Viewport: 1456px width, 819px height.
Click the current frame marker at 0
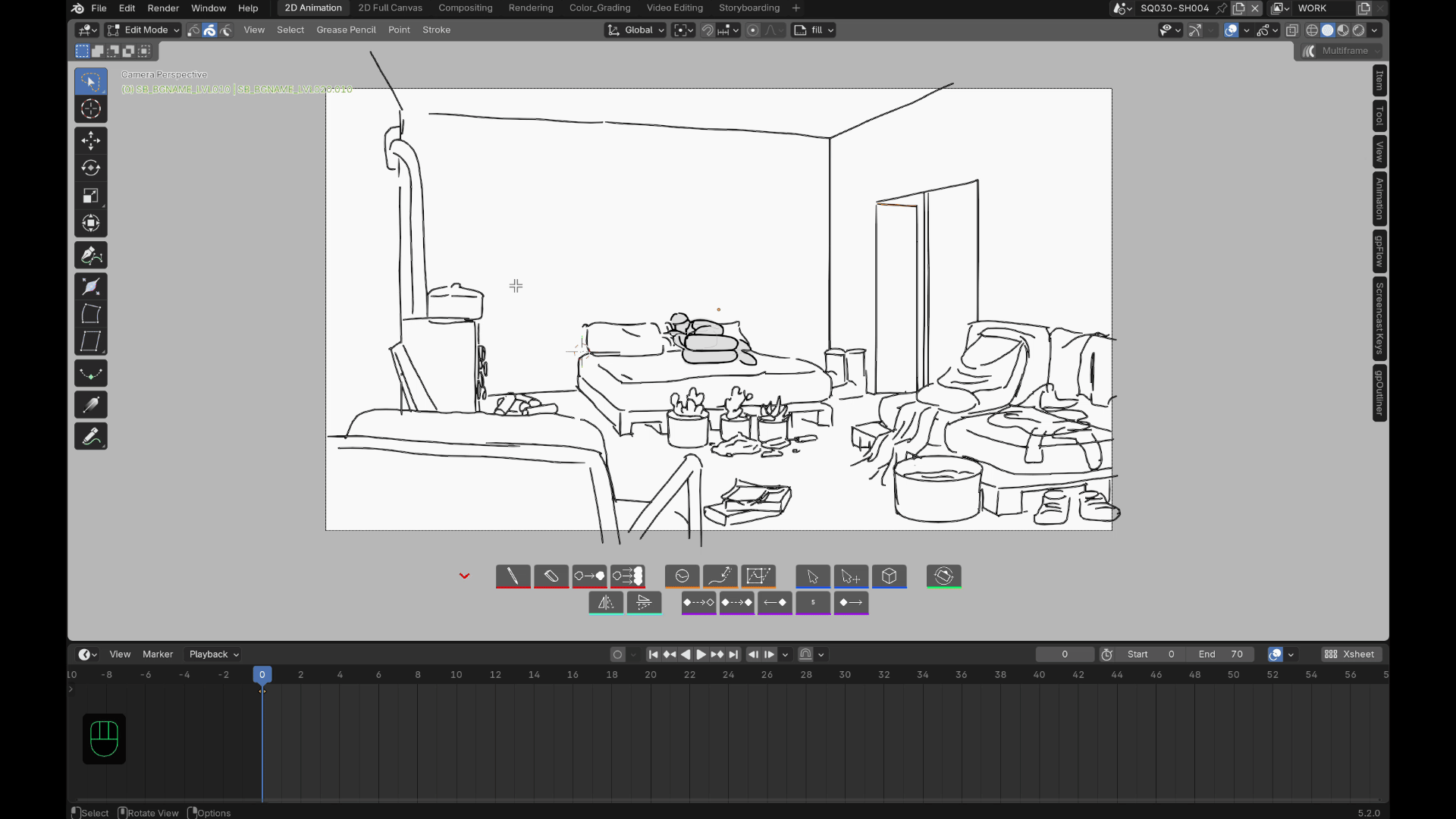(262, 674)
